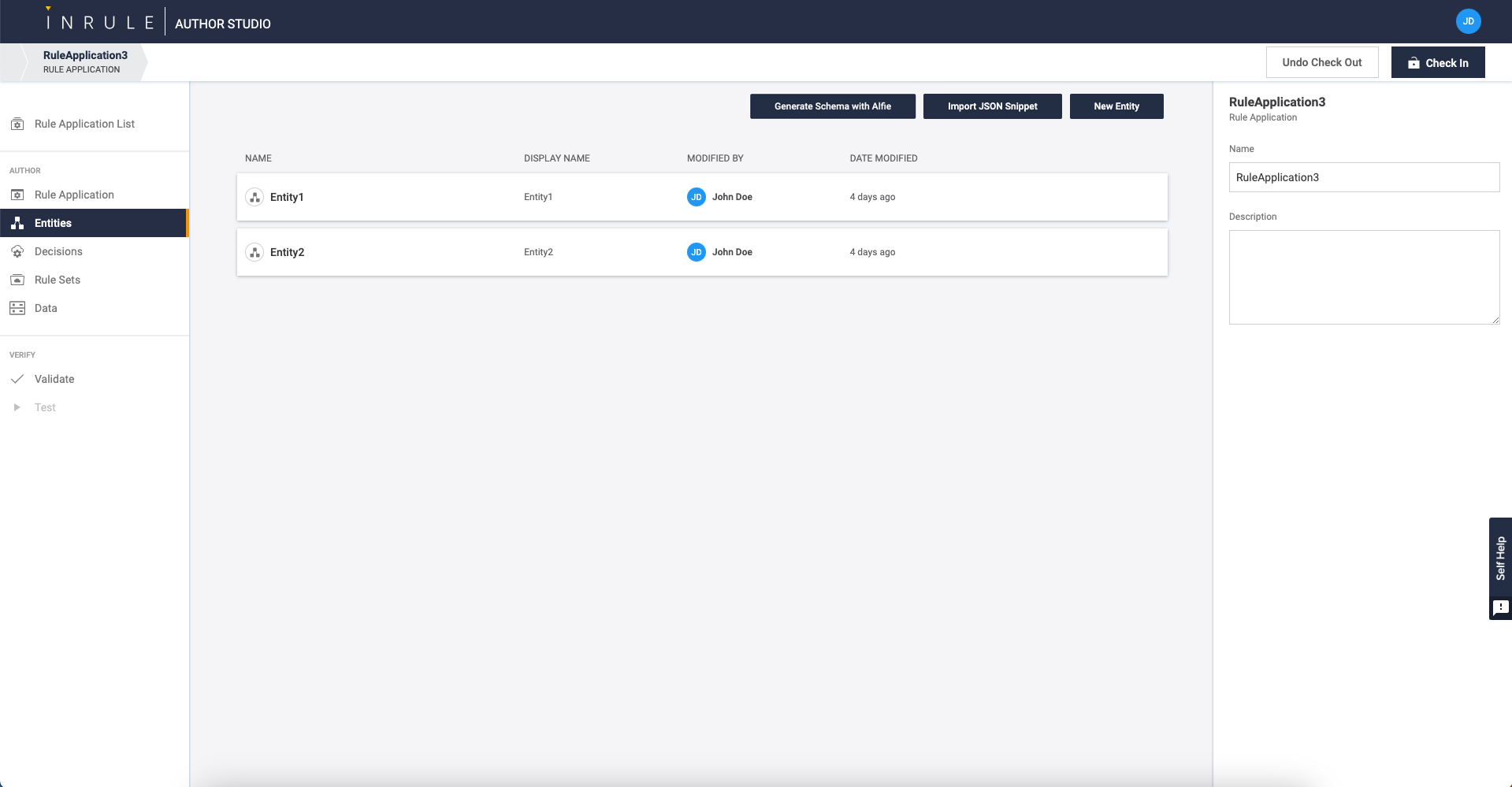Click John Doe text in Entity2 row
Viewport: 1512px width, 787px height.
732,252
